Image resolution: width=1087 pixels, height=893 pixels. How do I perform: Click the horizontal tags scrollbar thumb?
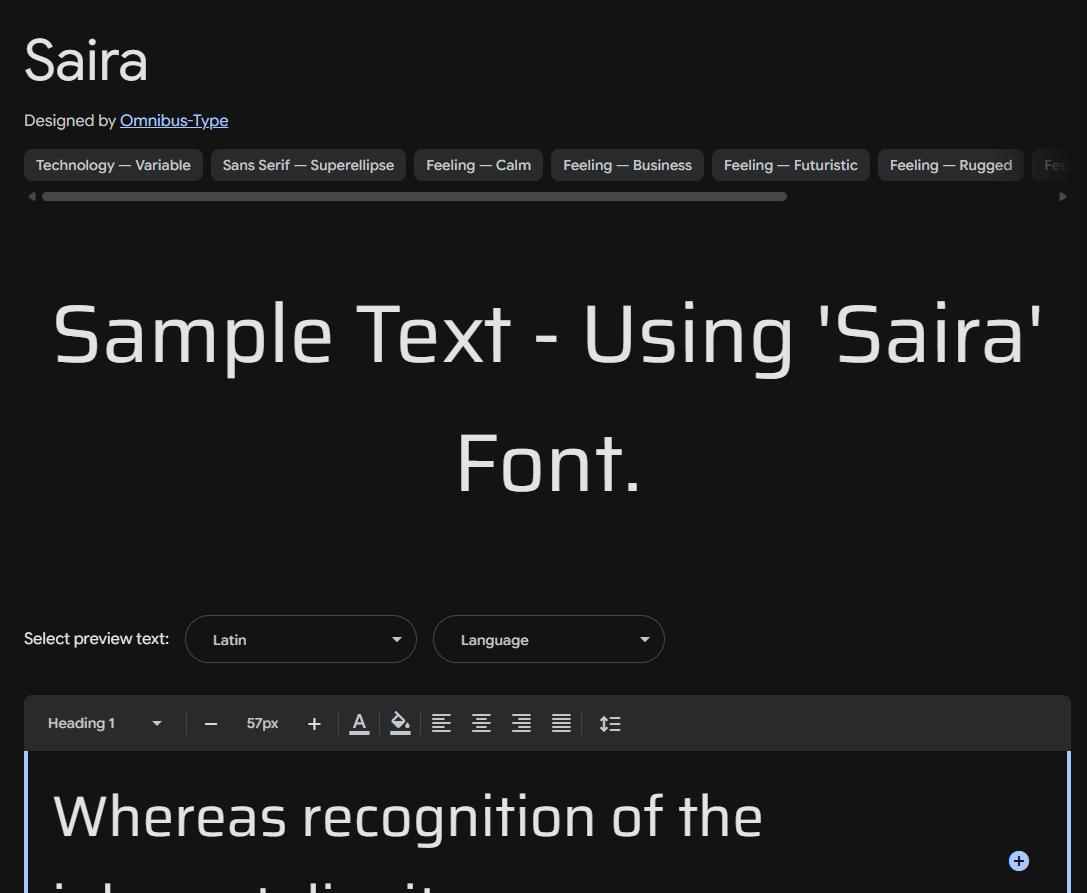click(x=415, y=197)
